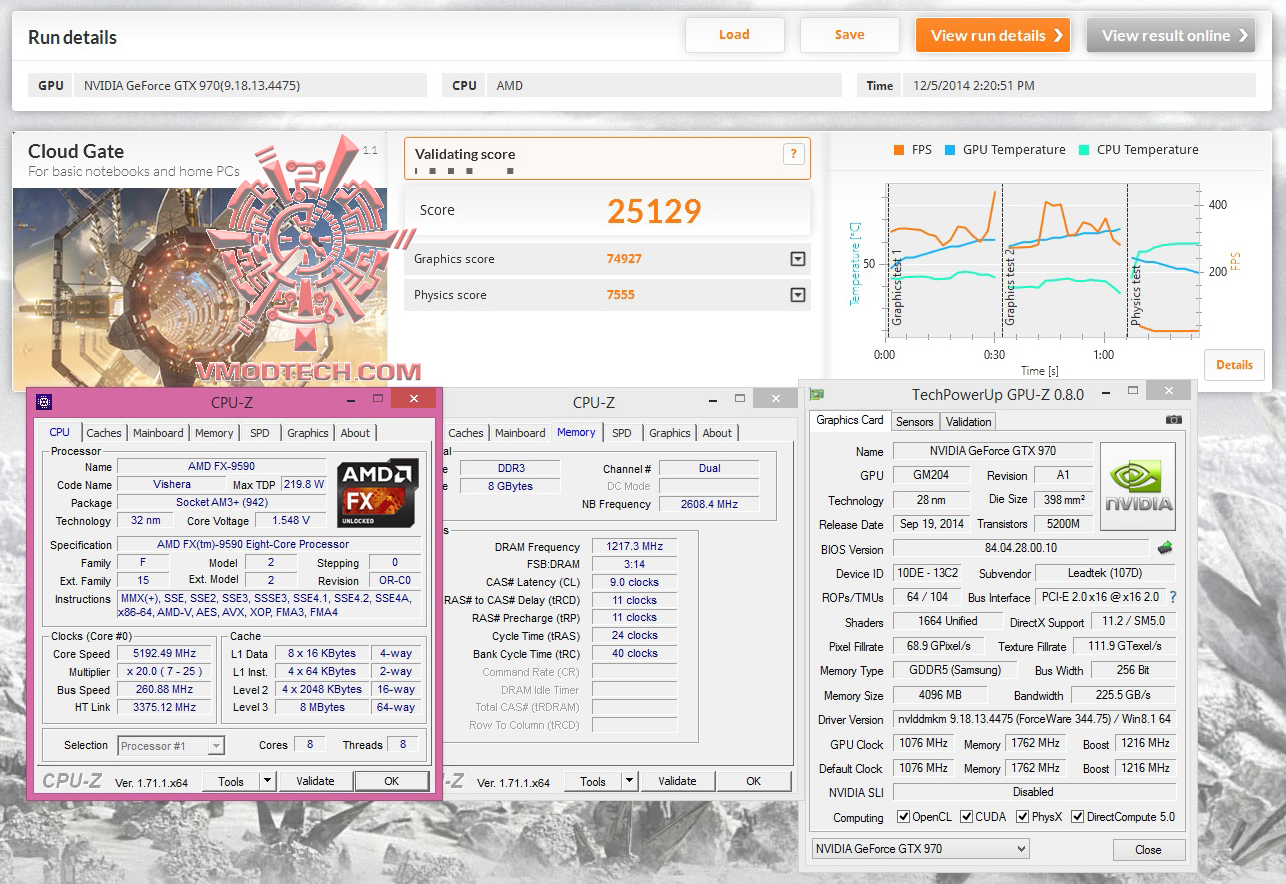Click the Release Date value Sep 19, 2014

pos(932,524)
